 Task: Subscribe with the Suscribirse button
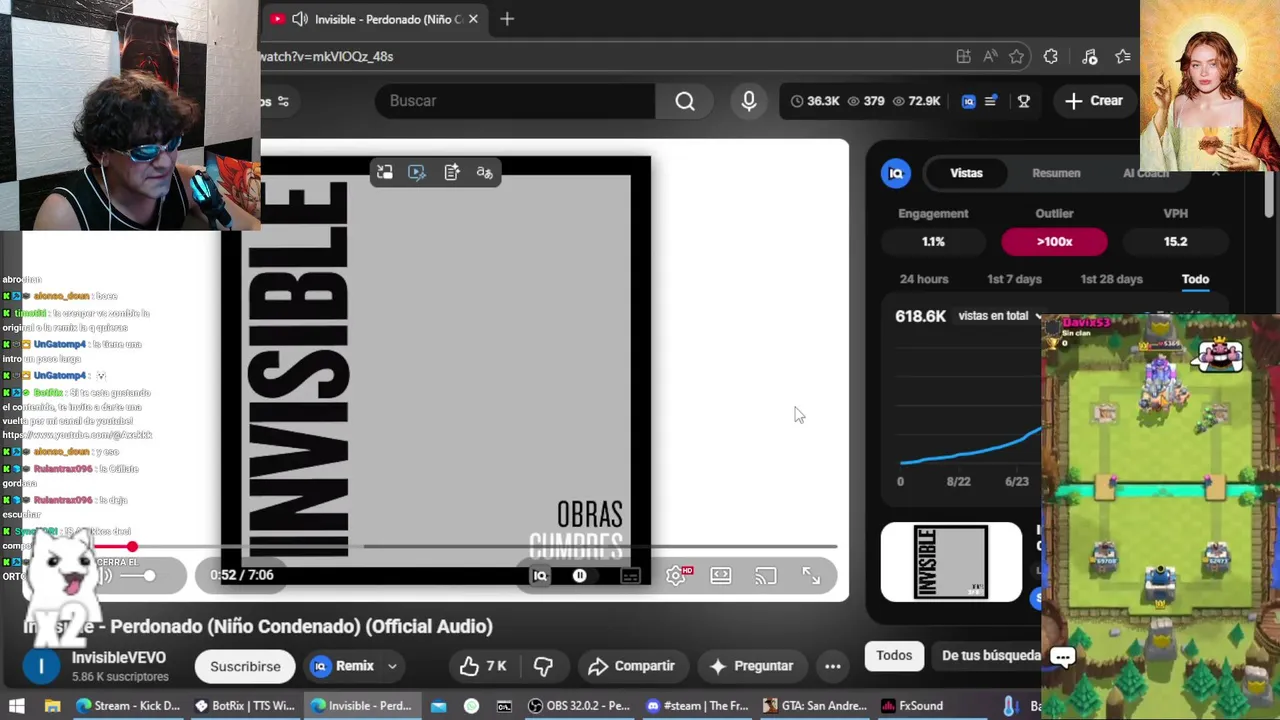(x=245, y=666)
